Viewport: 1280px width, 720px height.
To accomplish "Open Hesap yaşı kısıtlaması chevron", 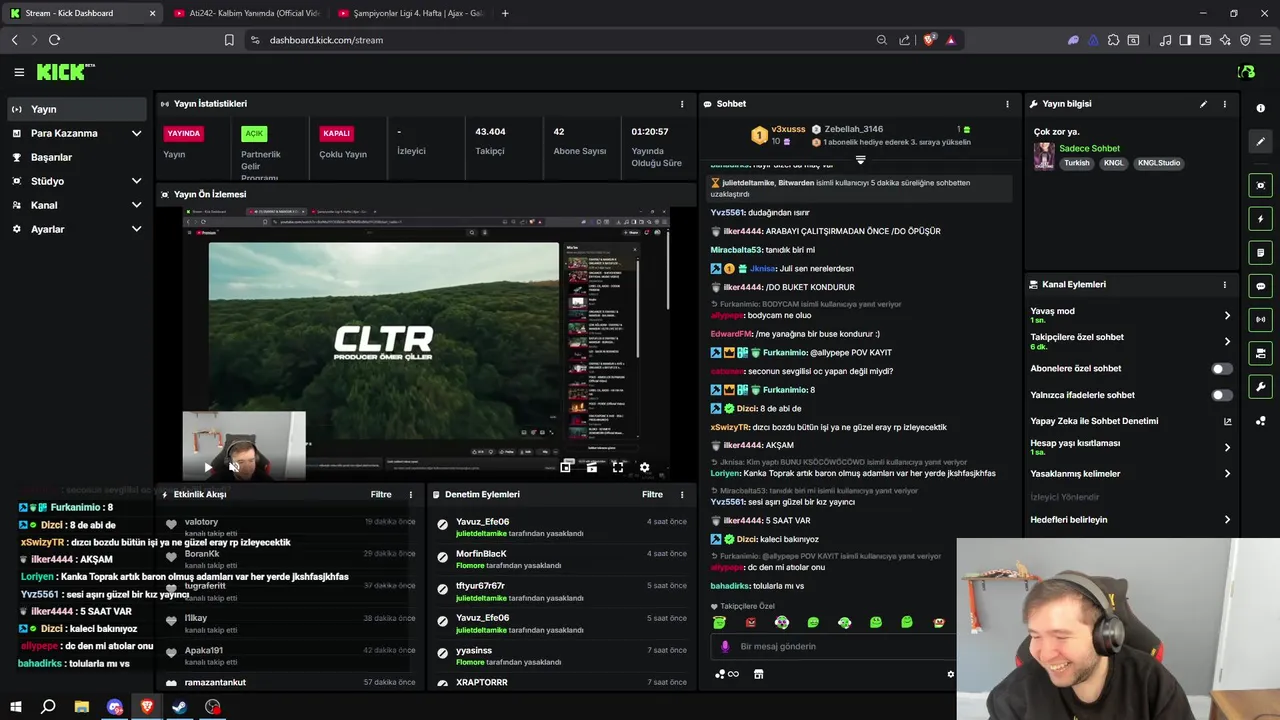I will coord(1227,447).
